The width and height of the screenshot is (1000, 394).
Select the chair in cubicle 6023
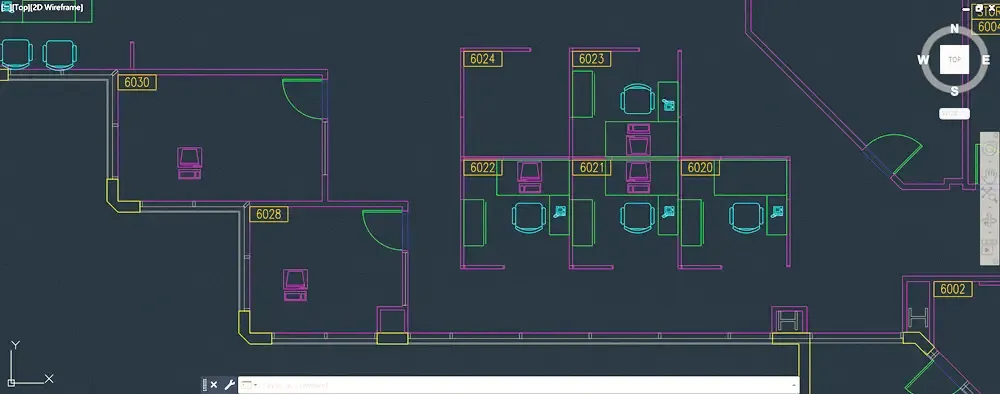pyautogui.click(x=638, y=99)
